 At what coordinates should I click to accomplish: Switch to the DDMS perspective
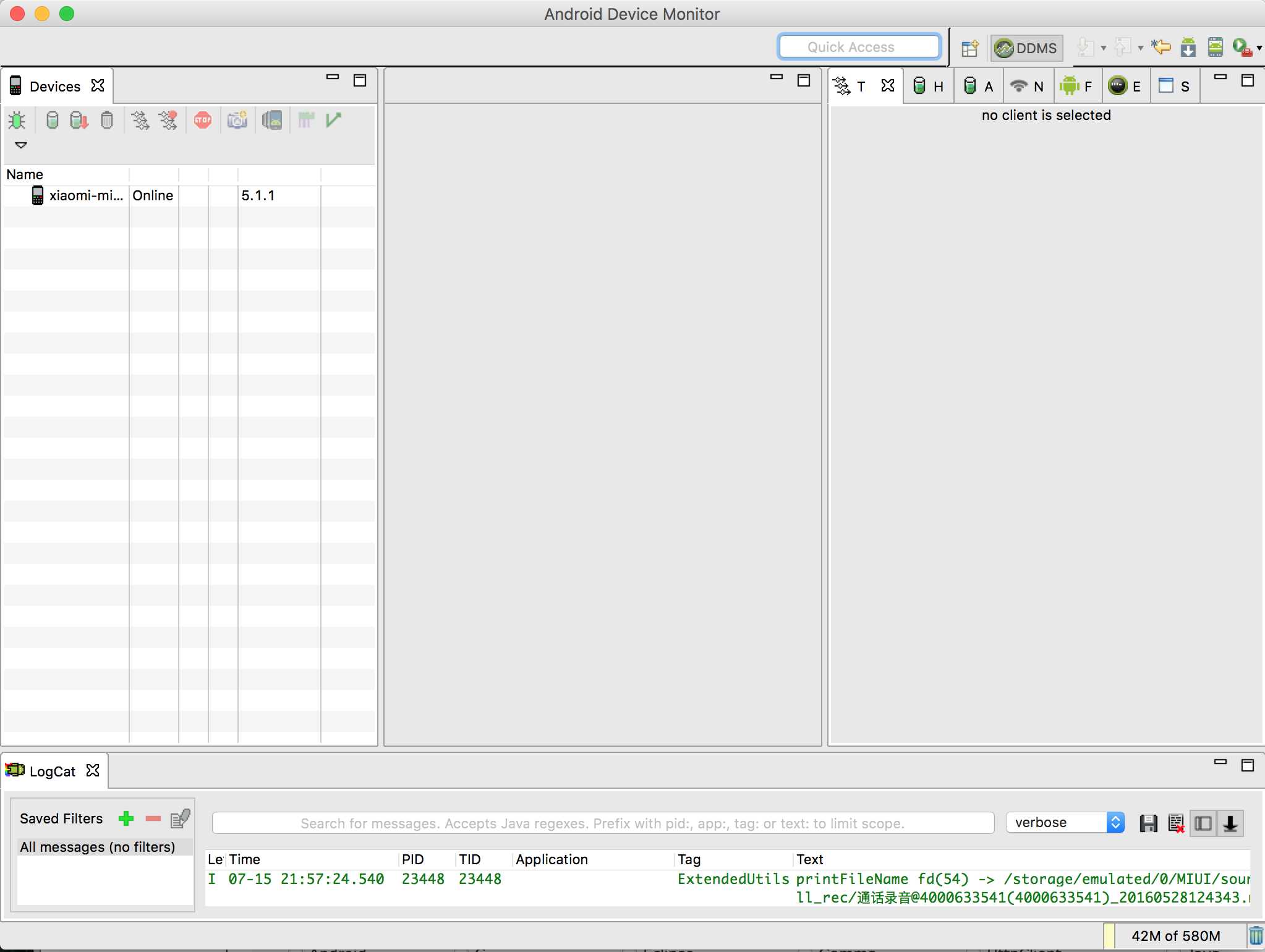1026,48
